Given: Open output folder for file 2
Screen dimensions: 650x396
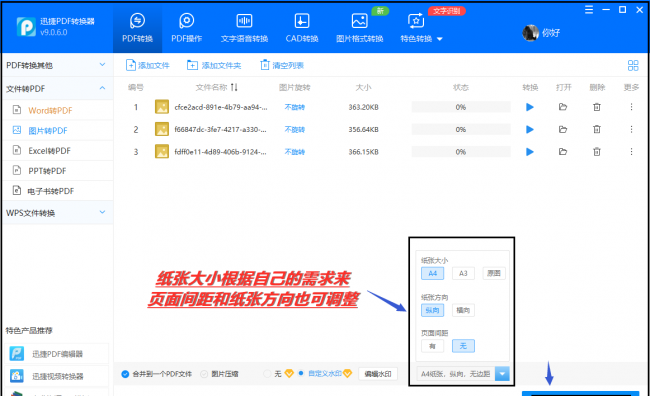Looking at the screenshot, I should pos(563,129).
